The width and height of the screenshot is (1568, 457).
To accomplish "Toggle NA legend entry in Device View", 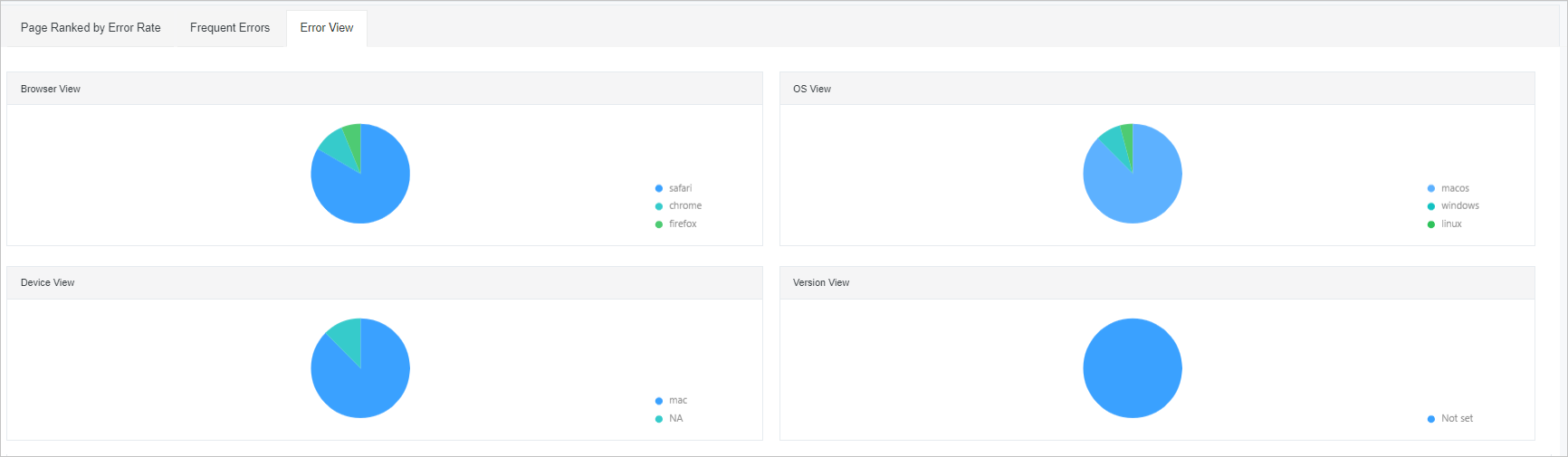I will (x=669, y=418).
